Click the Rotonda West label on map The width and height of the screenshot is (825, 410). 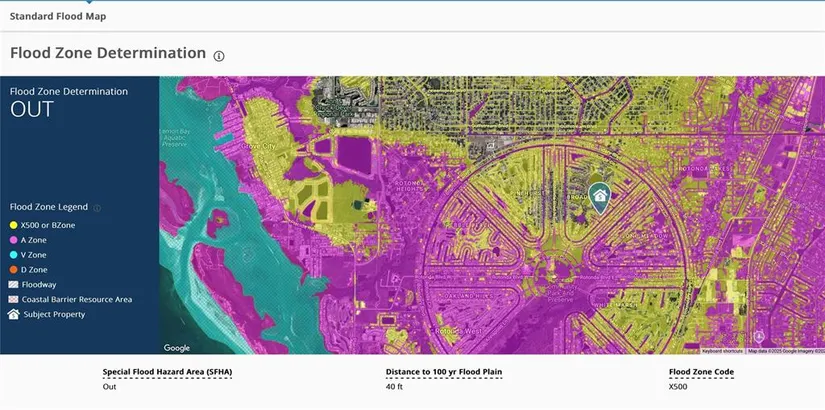pyautogui.click(x=459, y=331)
